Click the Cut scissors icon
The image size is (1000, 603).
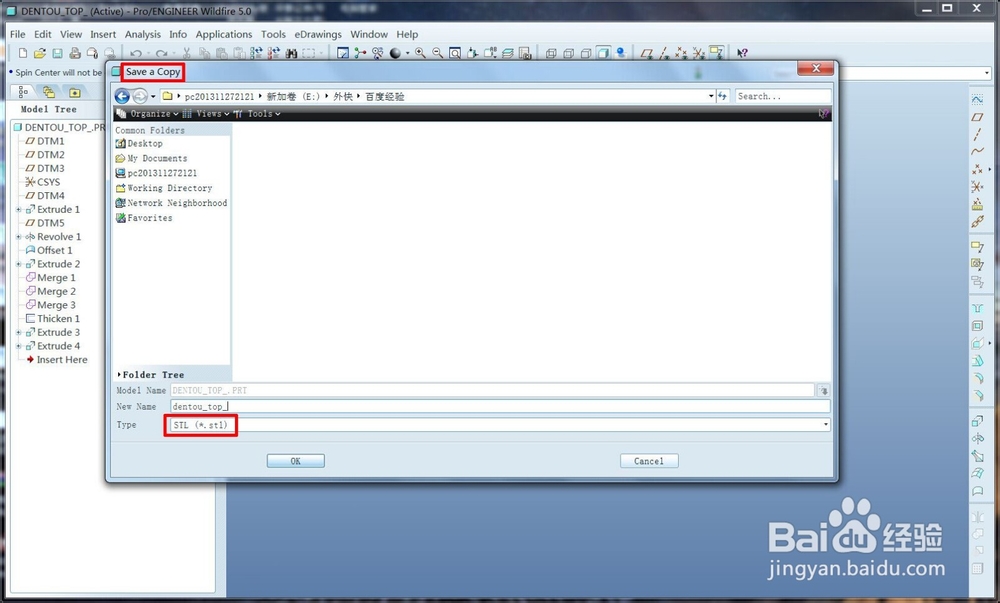(x=187, y=53)
